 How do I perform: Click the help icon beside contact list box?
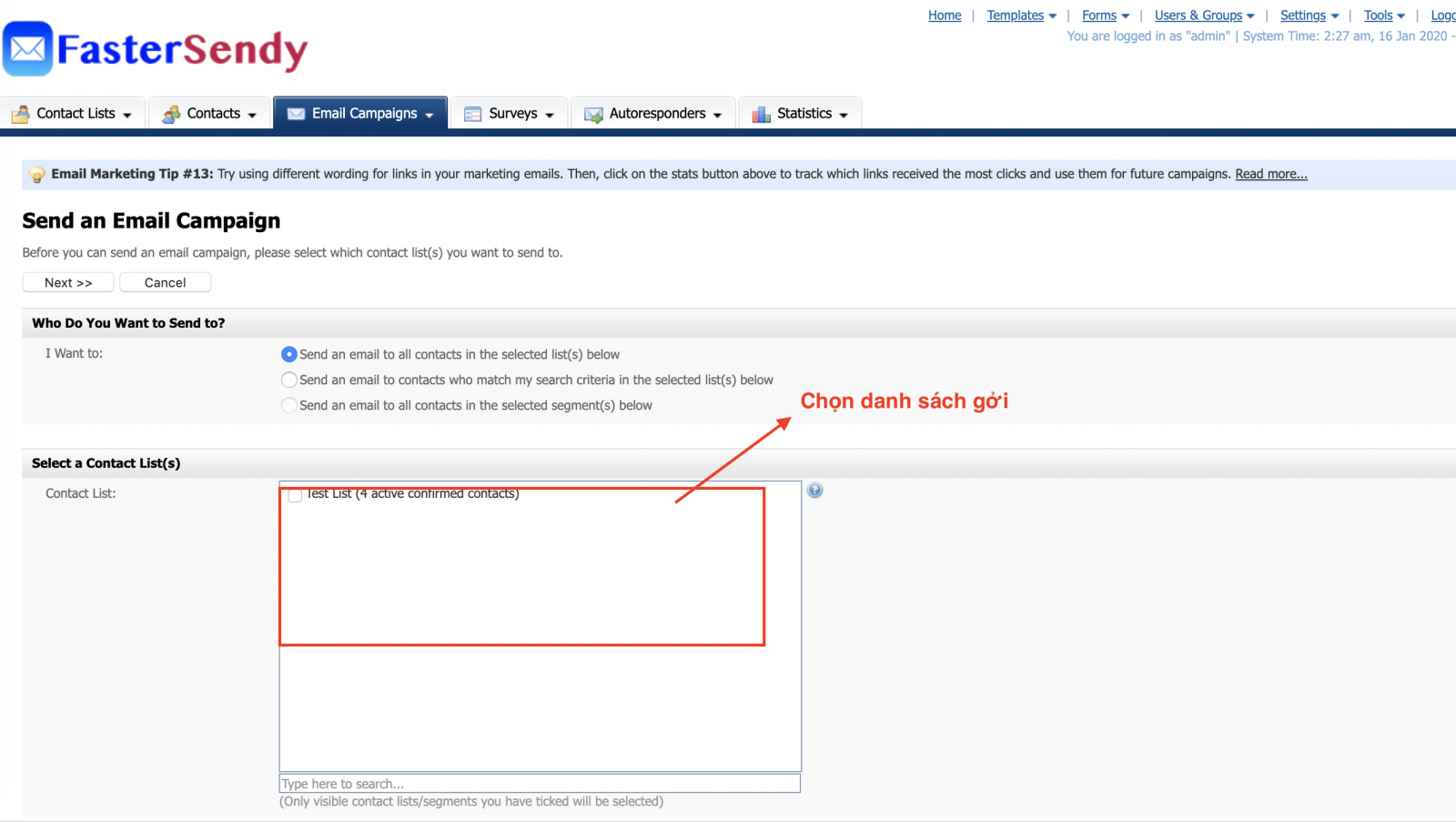click(814, 491)
